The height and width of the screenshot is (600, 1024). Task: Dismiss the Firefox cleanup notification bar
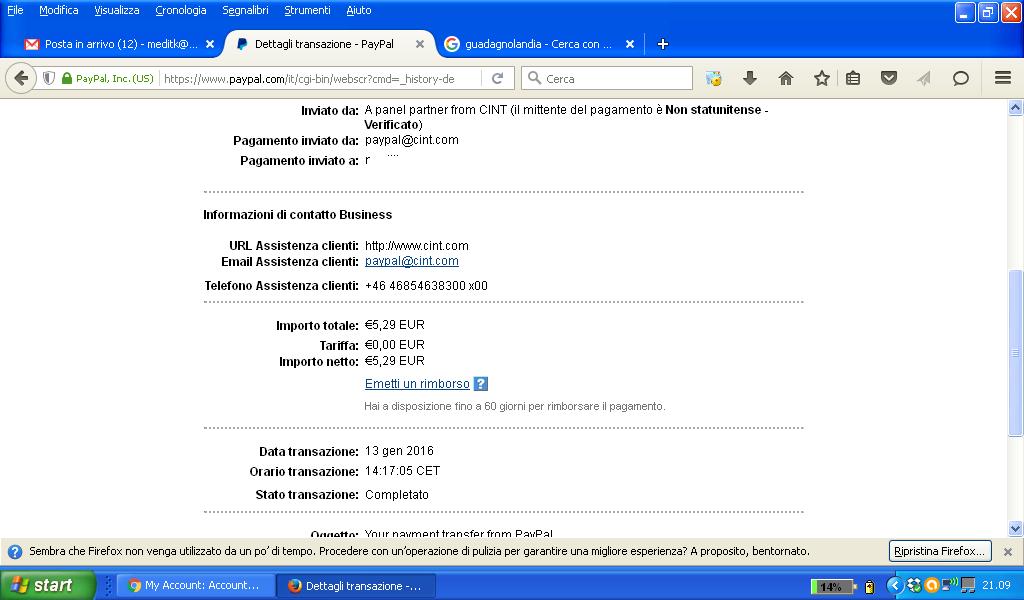(x=1008, y=552)
